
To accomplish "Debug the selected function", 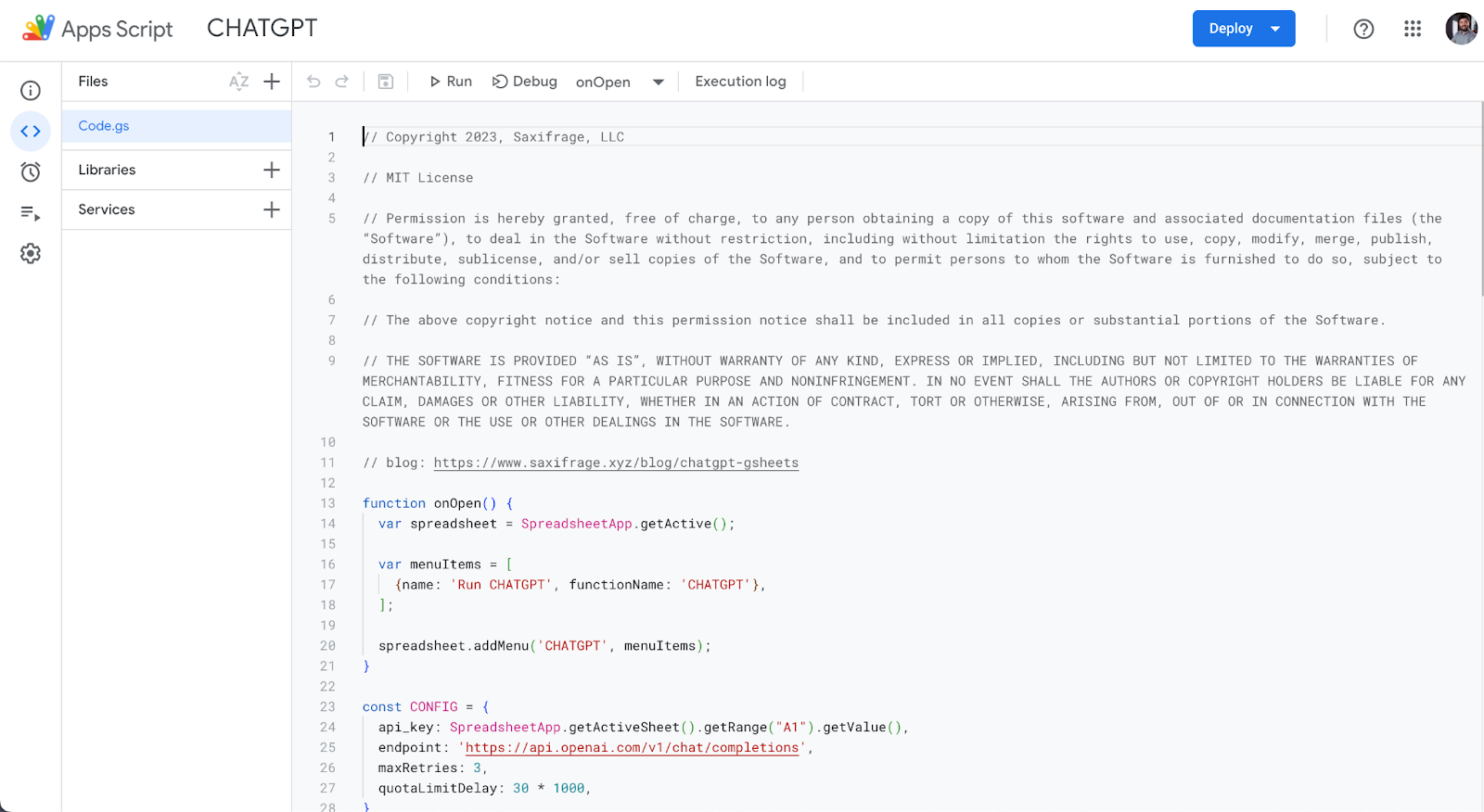I will pos(525,82).
